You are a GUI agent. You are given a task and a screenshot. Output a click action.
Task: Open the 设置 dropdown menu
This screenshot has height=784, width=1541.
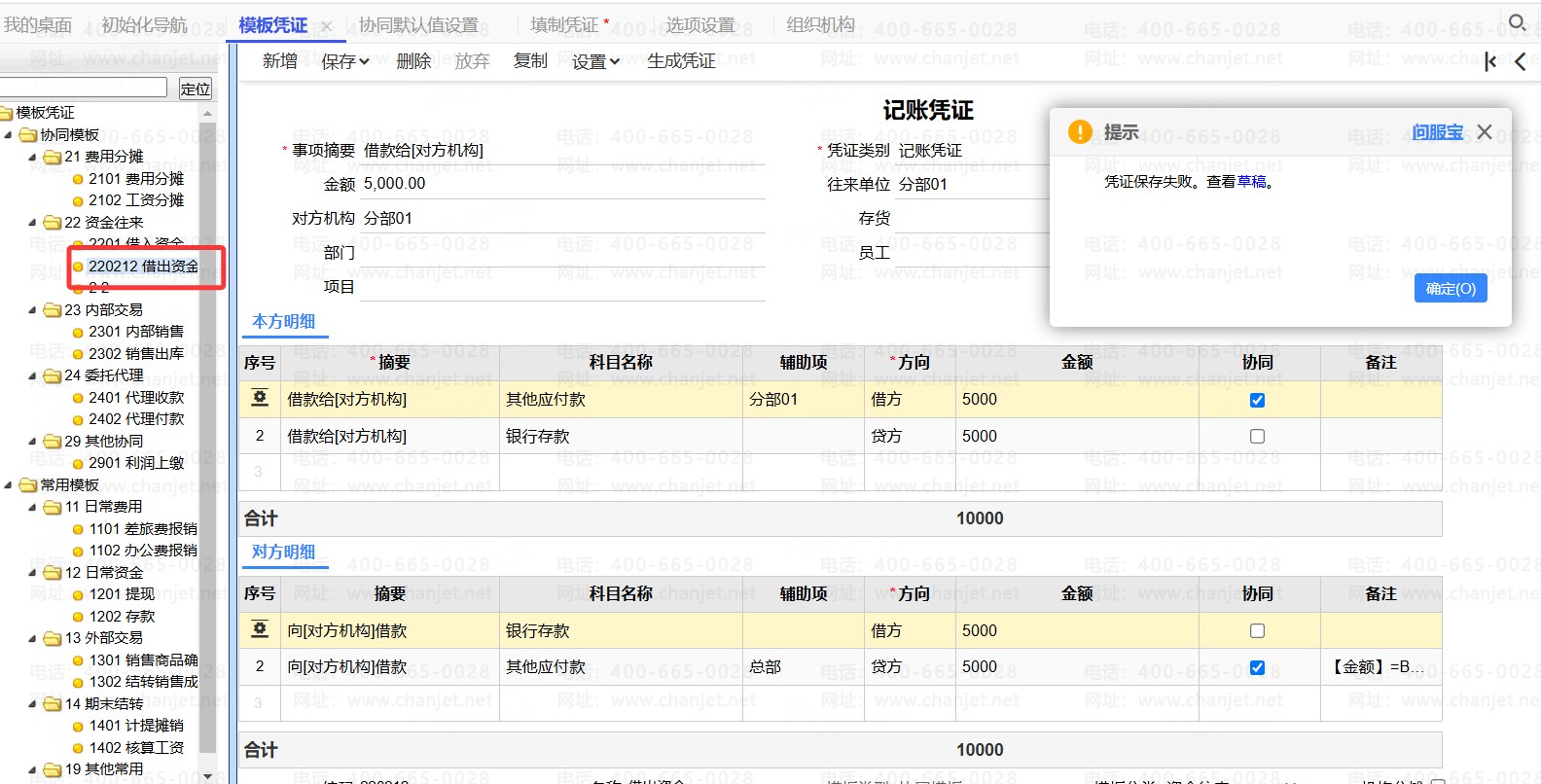(595, 61)
